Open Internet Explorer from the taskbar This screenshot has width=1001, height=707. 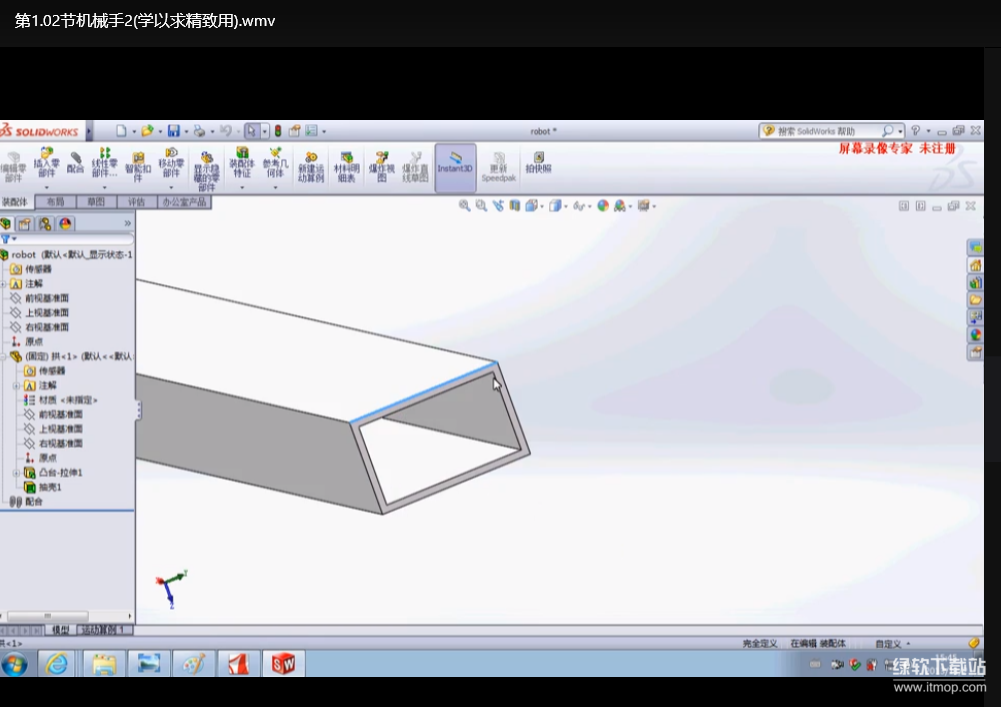point(58,663)
